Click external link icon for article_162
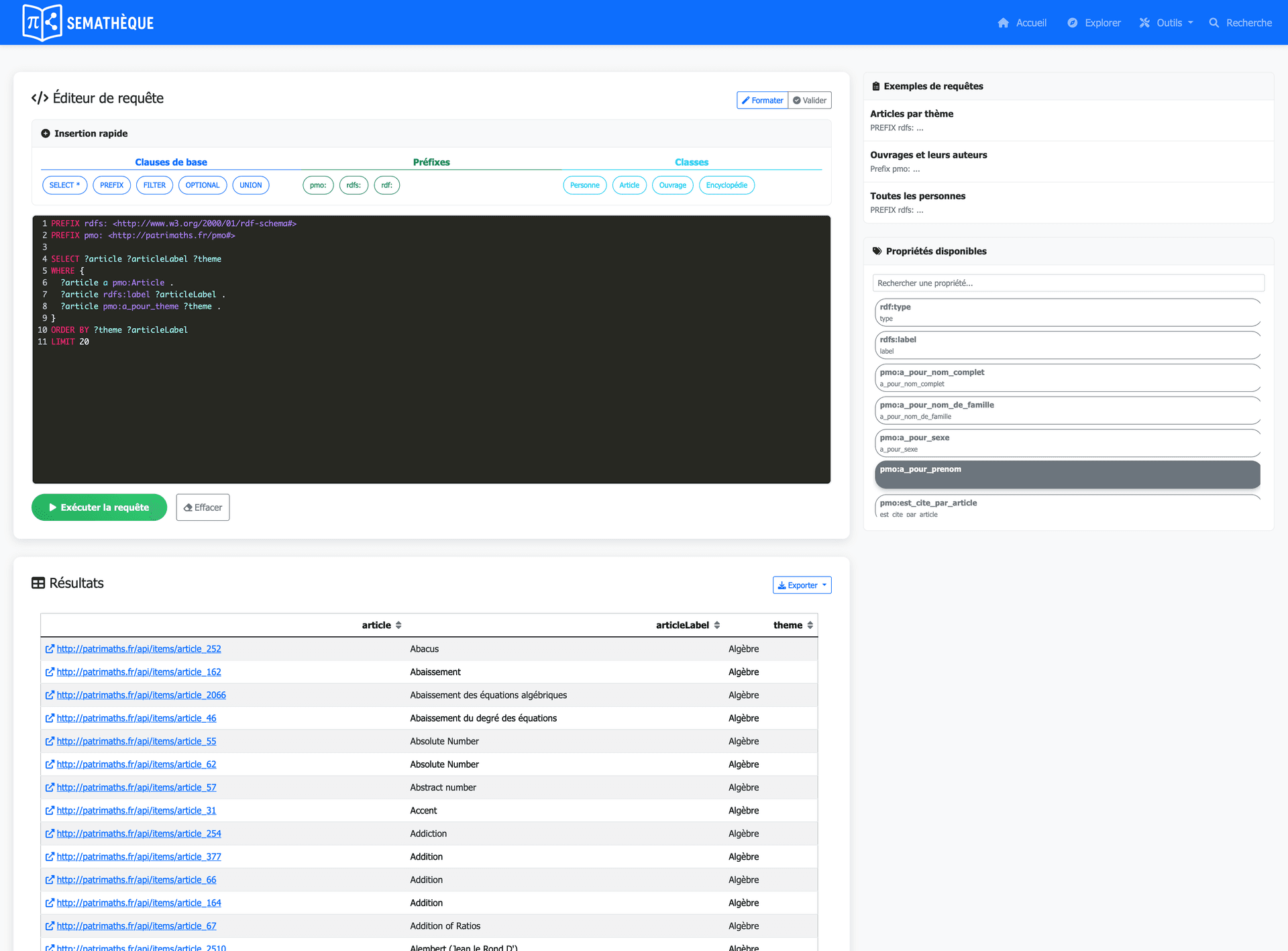1288x951 pixels. click(x=50, y=672)
